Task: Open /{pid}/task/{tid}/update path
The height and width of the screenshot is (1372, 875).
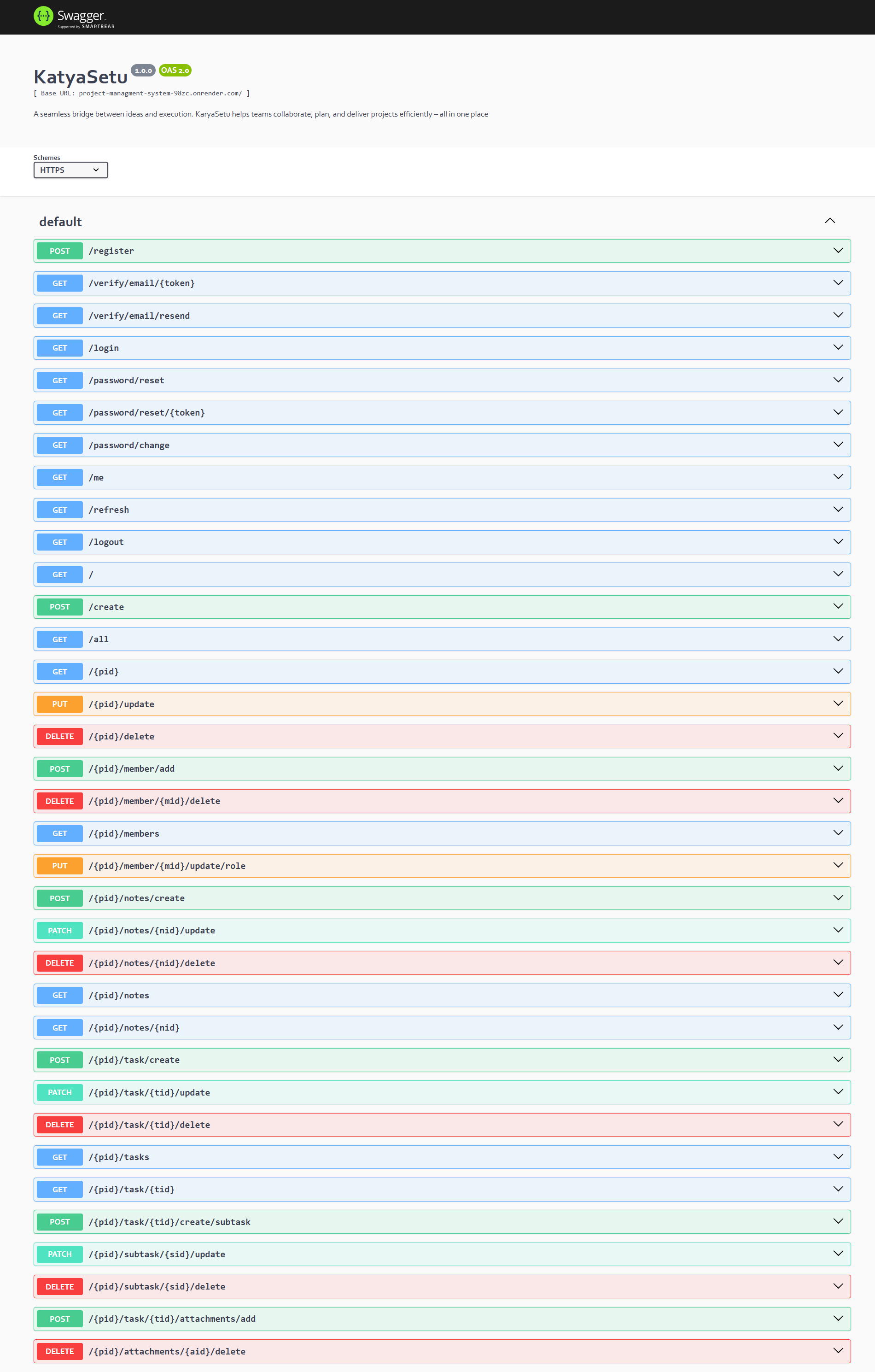Action: tap(149, 1092)
